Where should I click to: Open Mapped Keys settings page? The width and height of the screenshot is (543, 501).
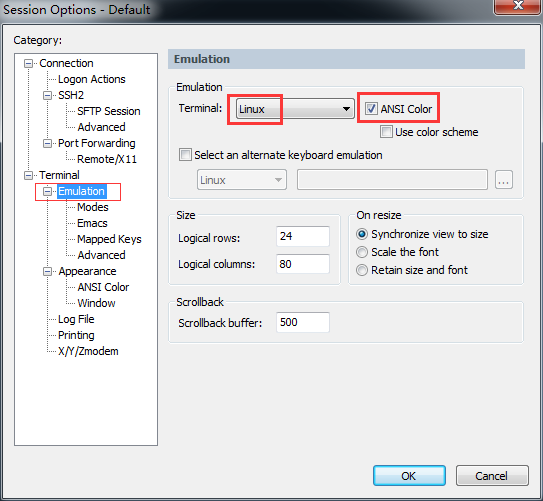pos(109,239)
